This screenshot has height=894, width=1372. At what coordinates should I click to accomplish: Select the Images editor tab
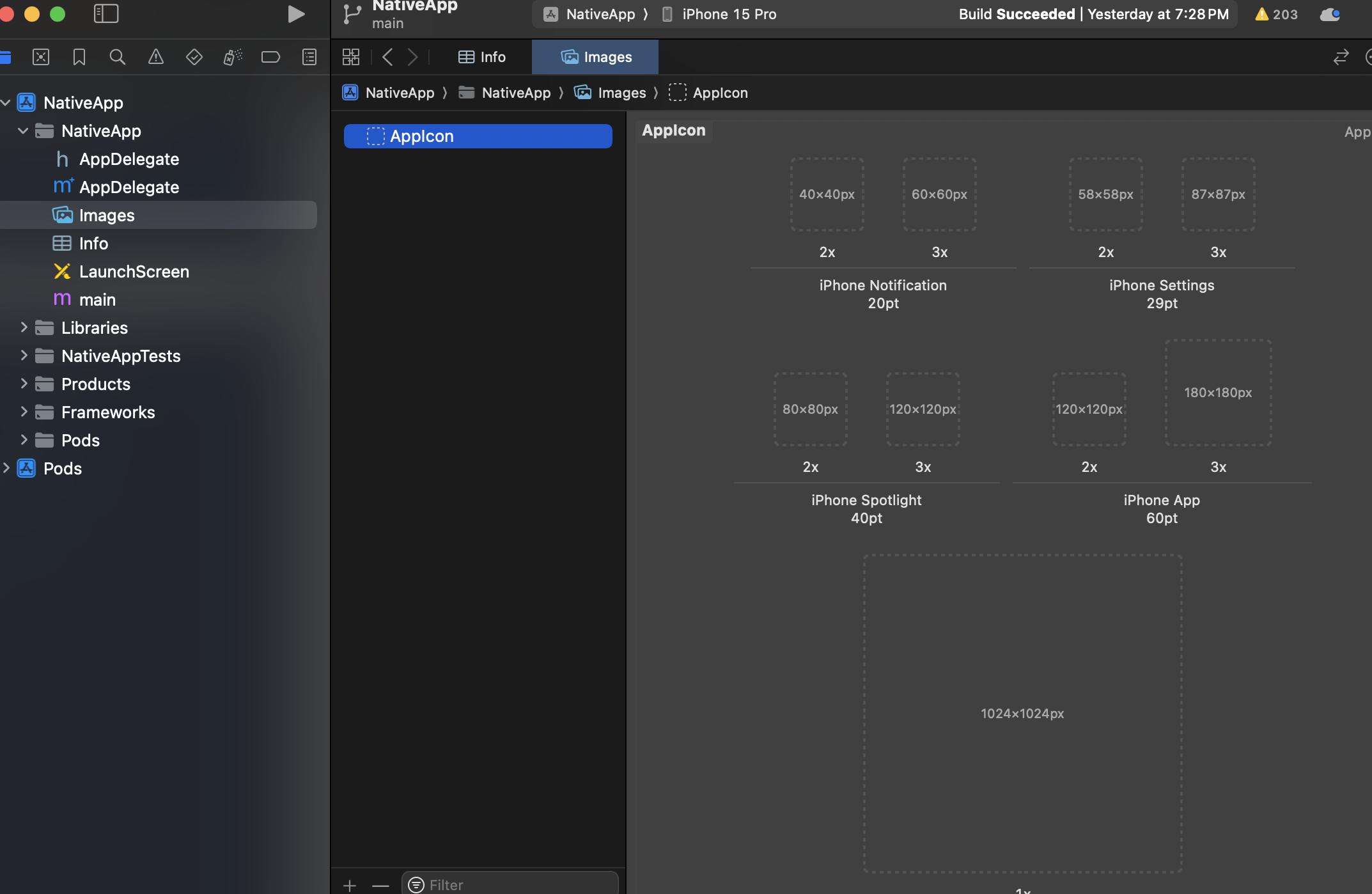tap(596, 57)
